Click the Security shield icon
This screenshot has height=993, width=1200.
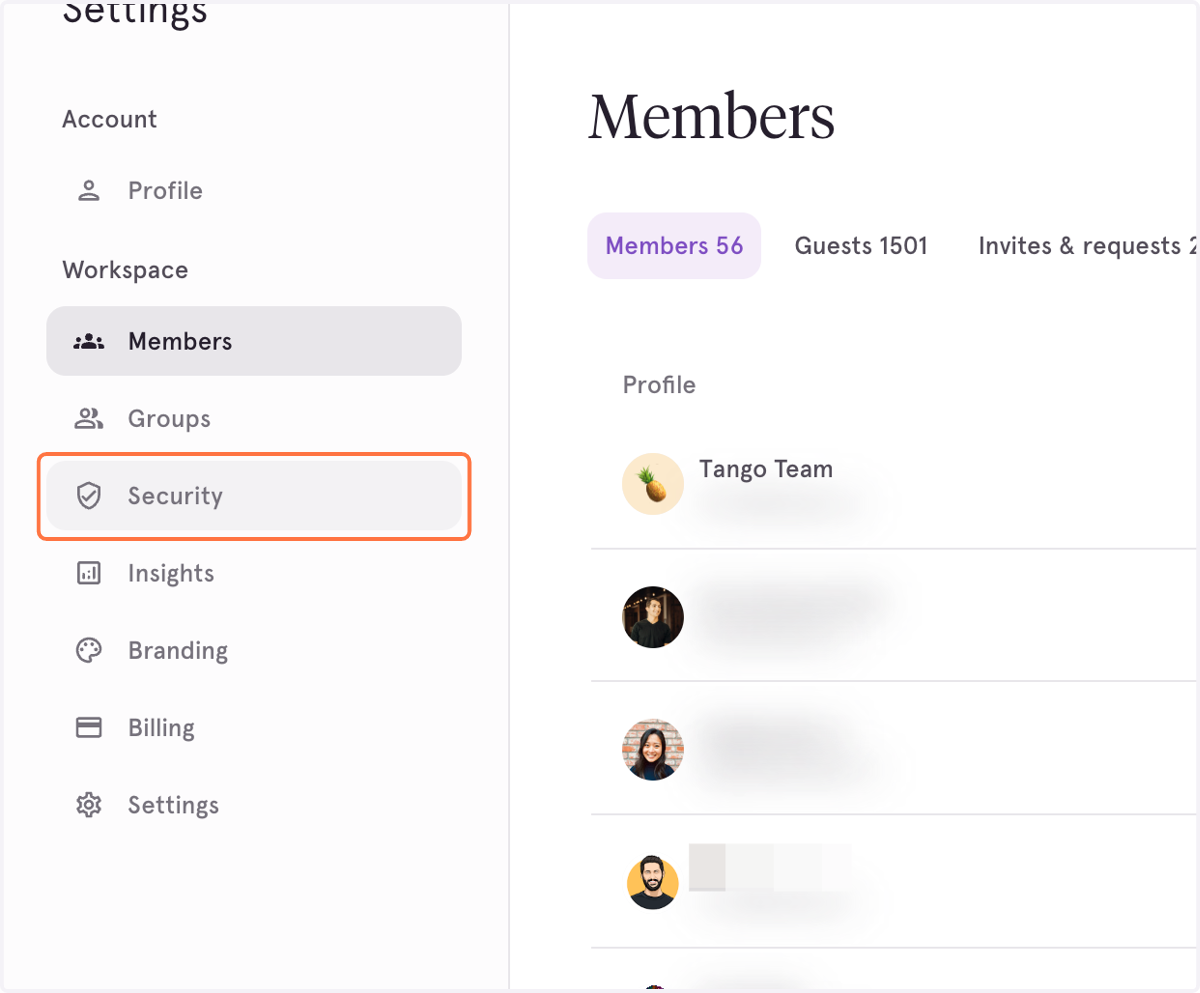point(89,495)
